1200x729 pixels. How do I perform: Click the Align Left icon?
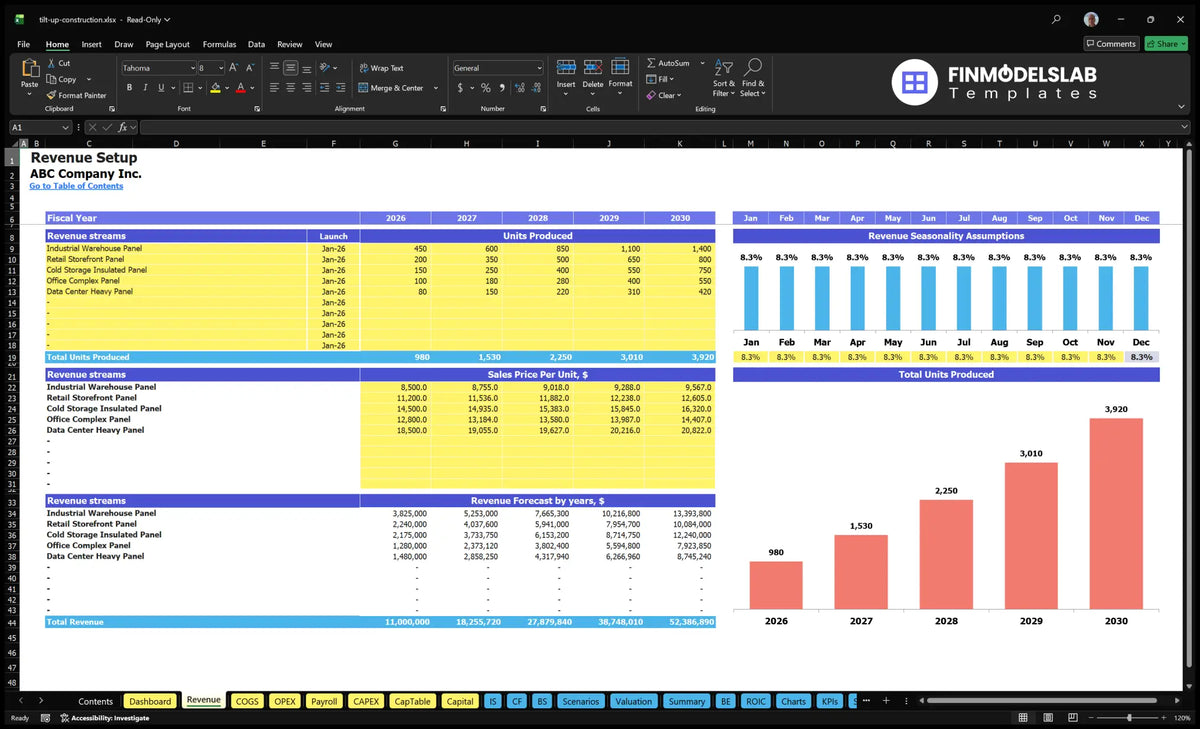coord(274,88)
